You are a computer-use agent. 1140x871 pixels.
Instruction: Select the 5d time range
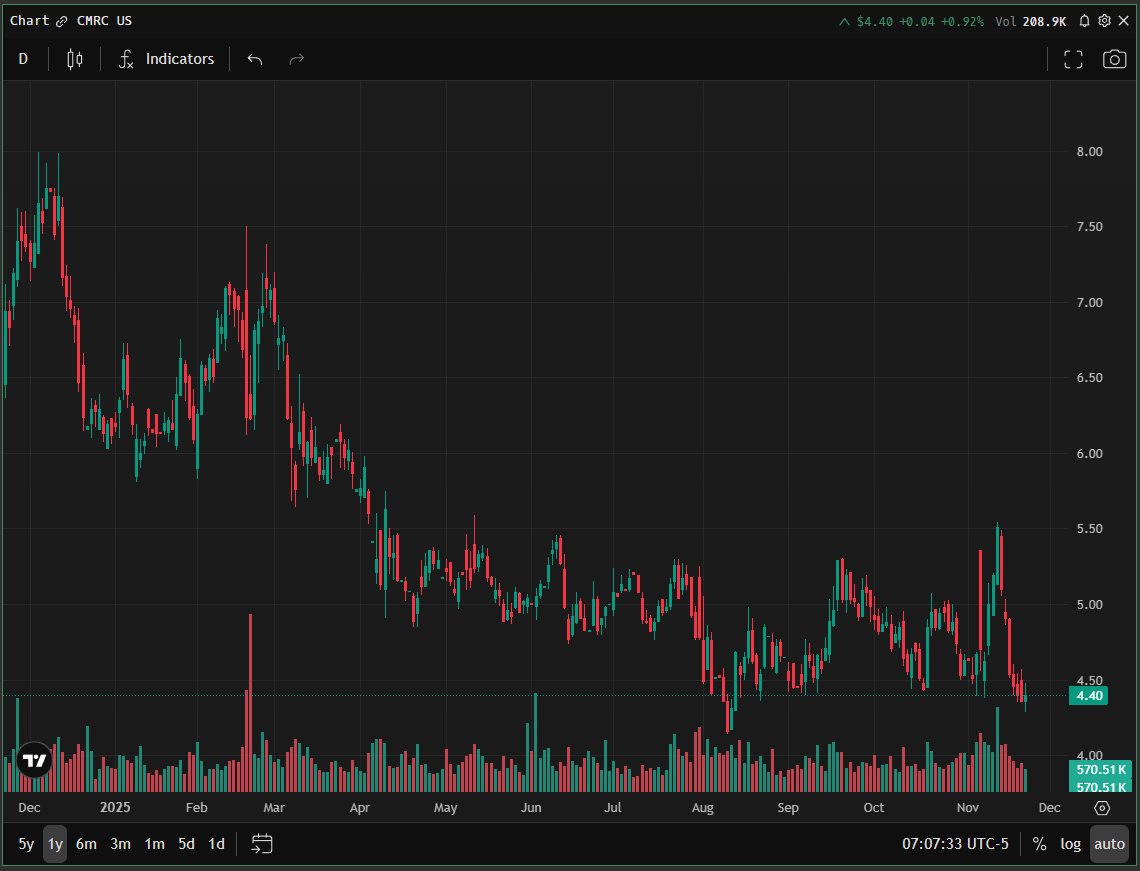186,843
